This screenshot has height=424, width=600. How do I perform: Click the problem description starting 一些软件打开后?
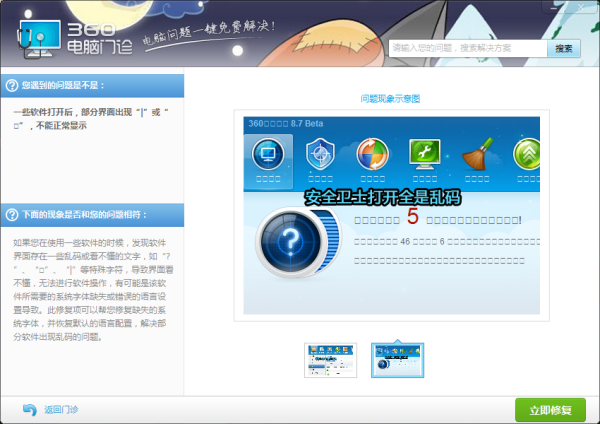91,119
